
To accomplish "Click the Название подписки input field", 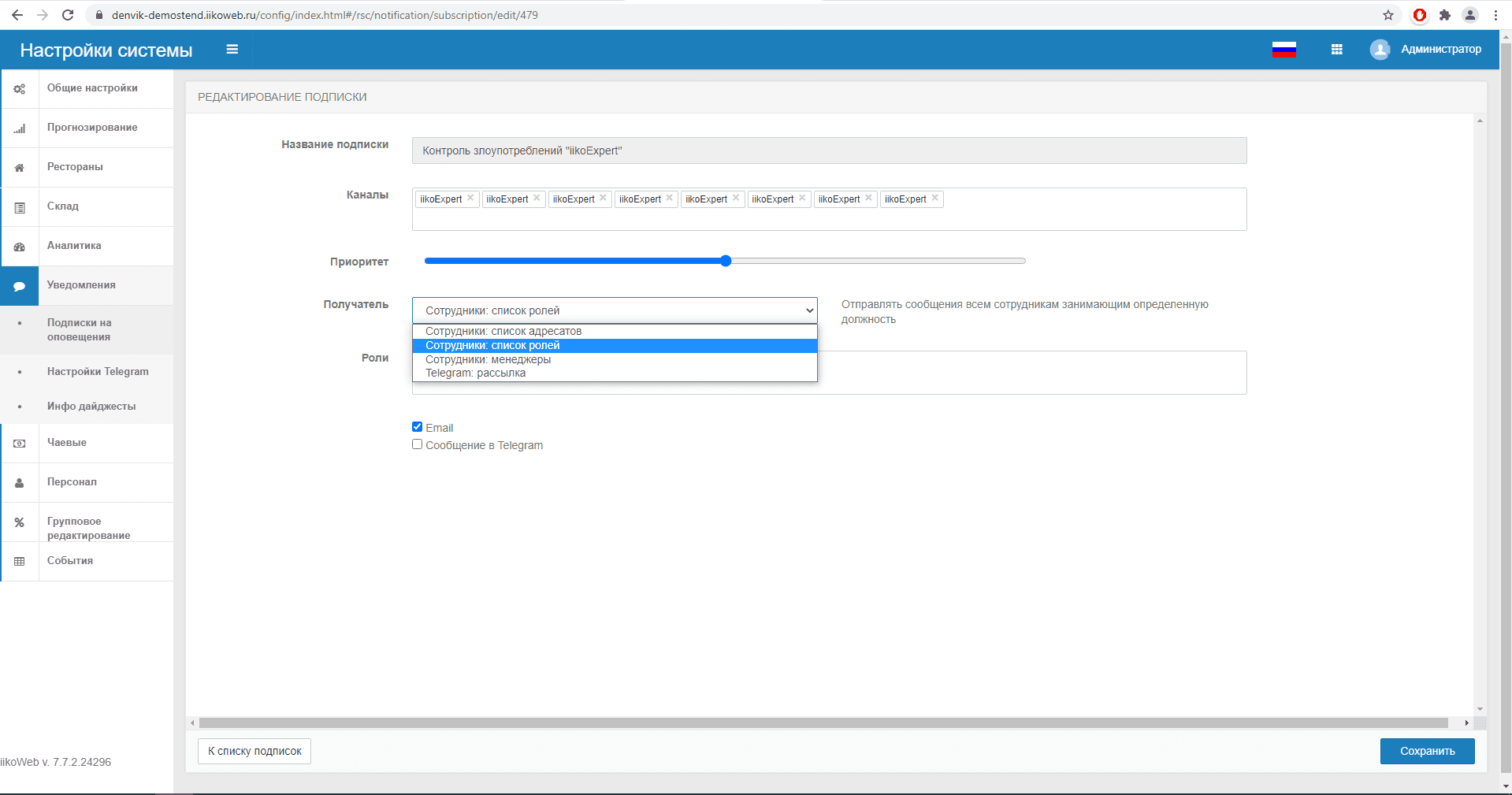I will point(829,150).
